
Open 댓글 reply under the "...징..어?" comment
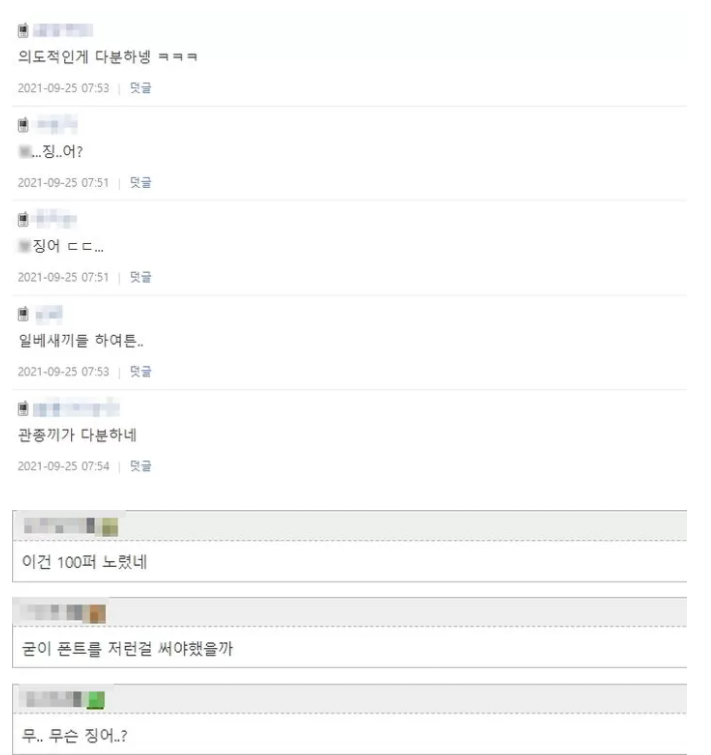(x=141, y=183)
